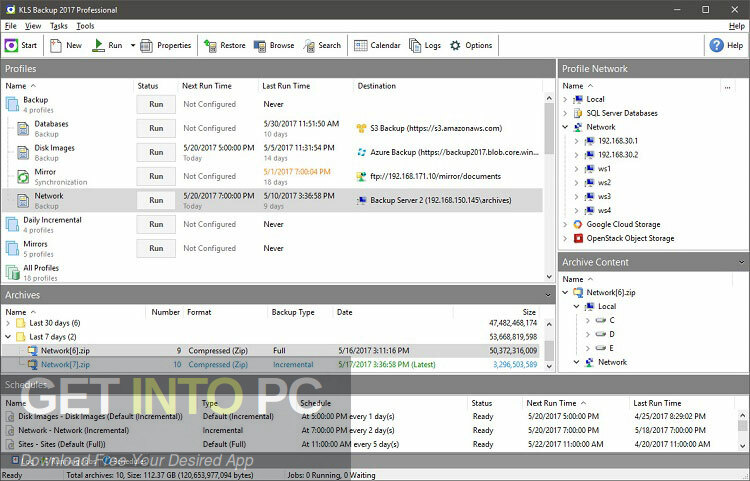Open Search from the toolbar

pos(322,45)
